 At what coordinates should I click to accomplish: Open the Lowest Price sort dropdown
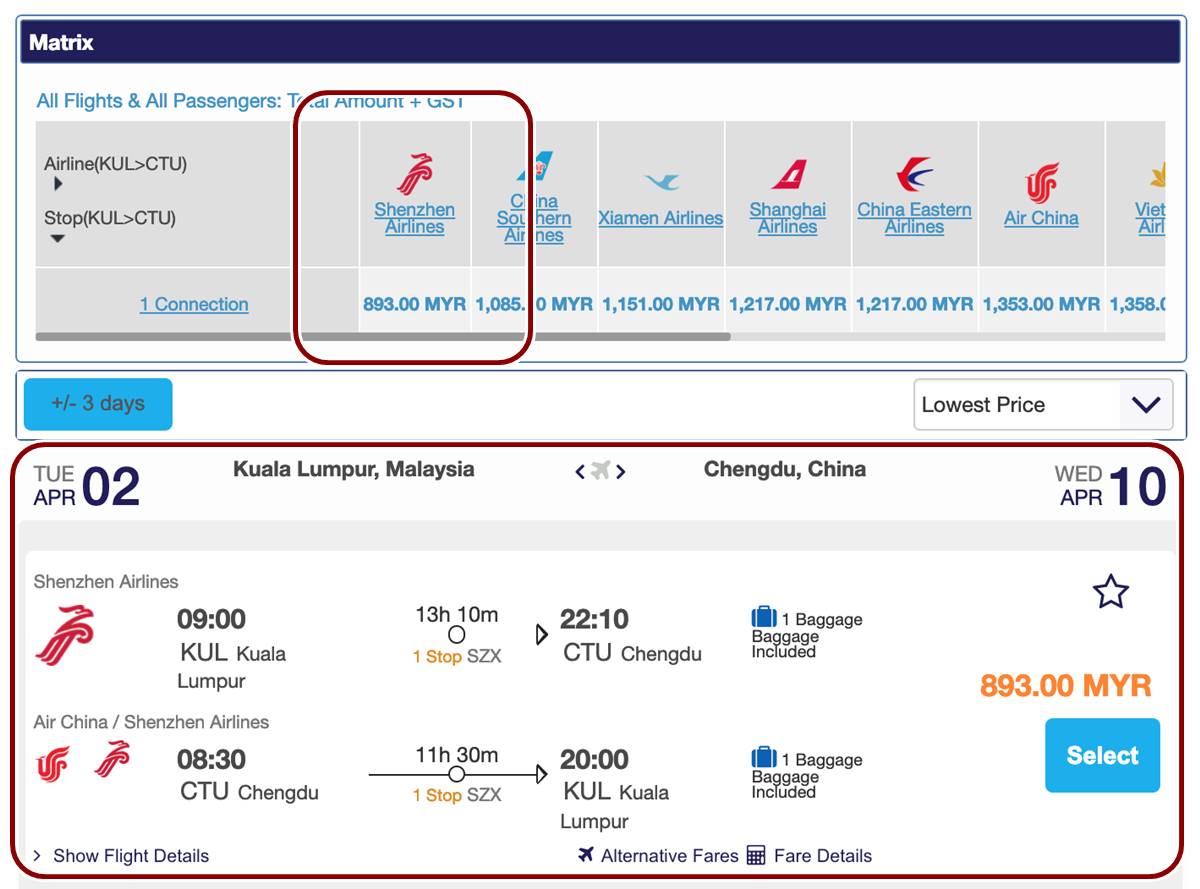[x=1043, y=405]
